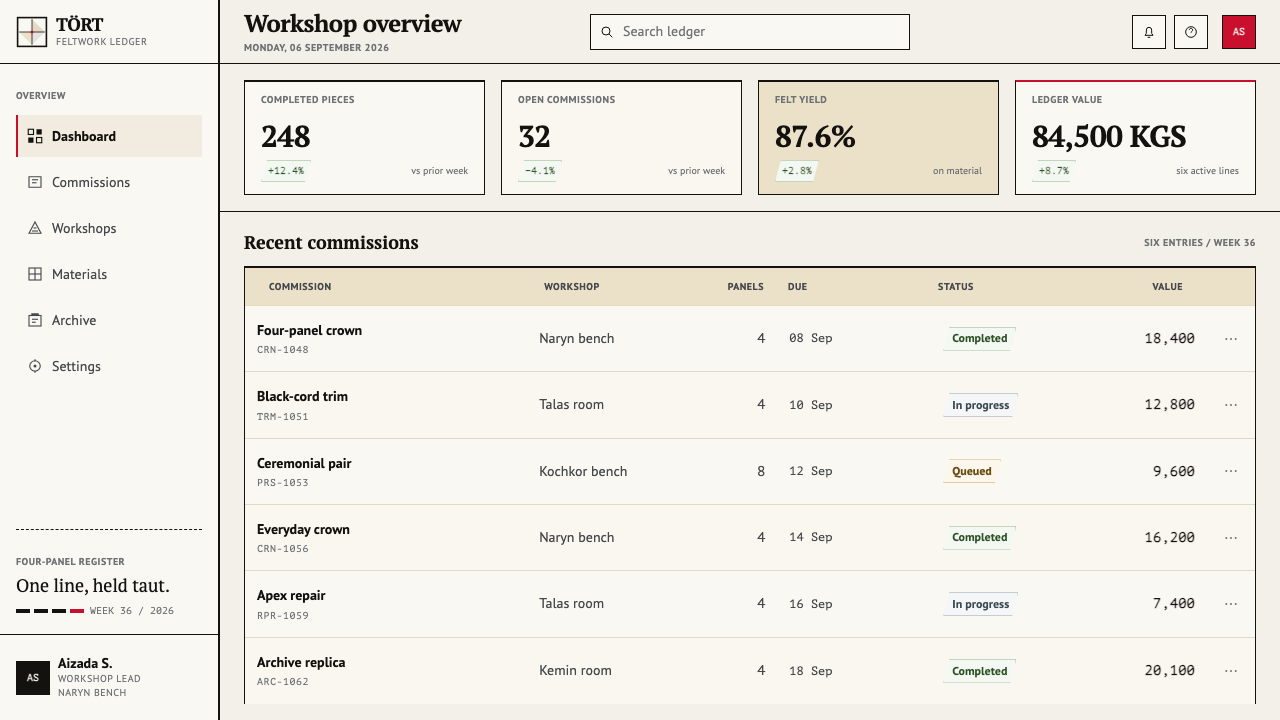
Task: Sort by Value column header
Action: (x=1167, y=287)
